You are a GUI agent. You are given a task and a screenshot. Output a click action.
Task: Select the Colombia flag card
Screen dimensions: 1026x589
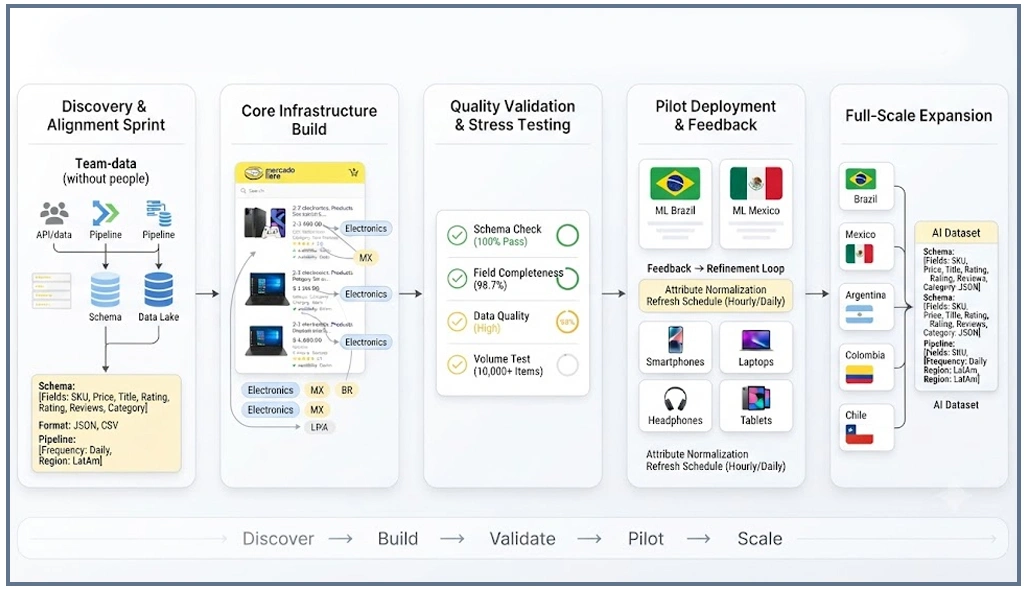(x=866, y=368)
